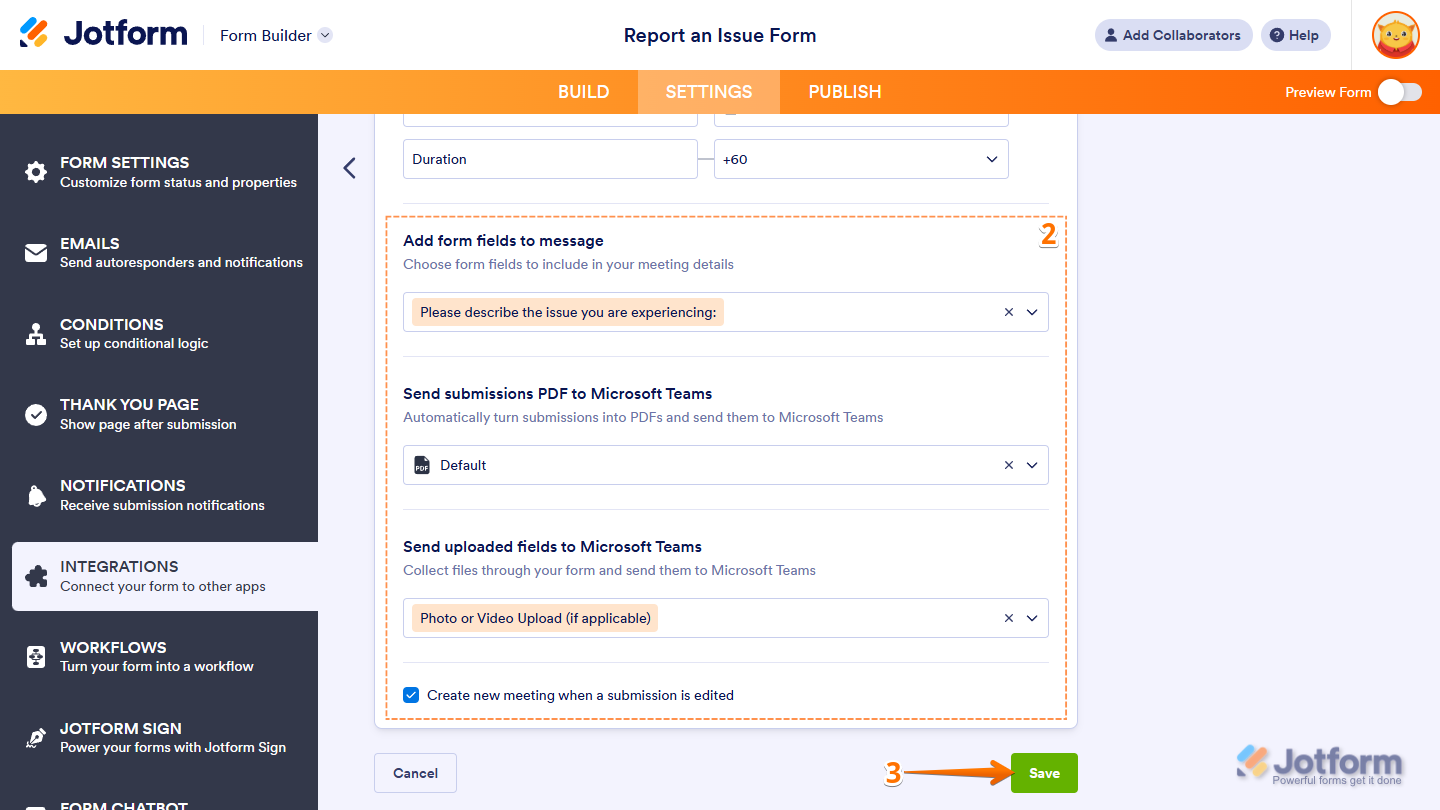
Task: Click the Integrations puzzle piece icon
Action: pyautogui.click(x=35, y=575)
